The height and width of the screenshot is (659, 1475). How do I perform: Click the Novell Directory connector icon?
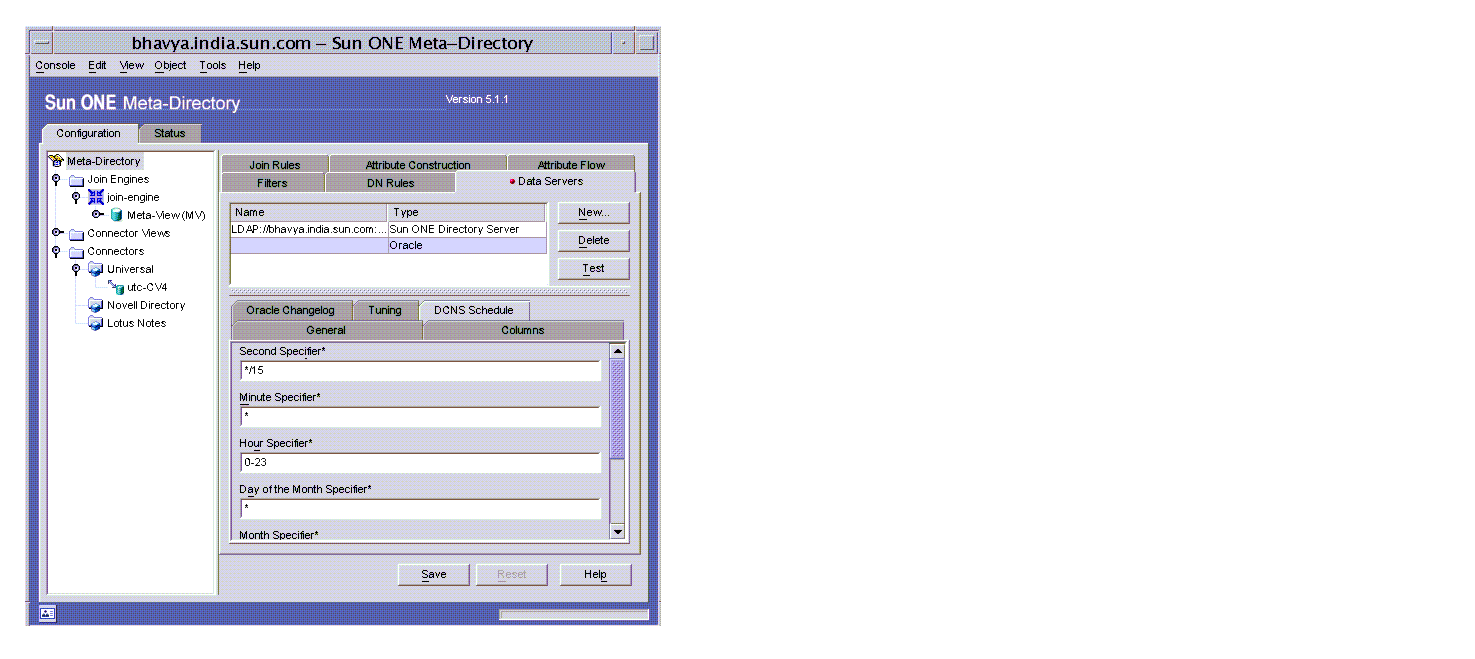coord(96,305)
